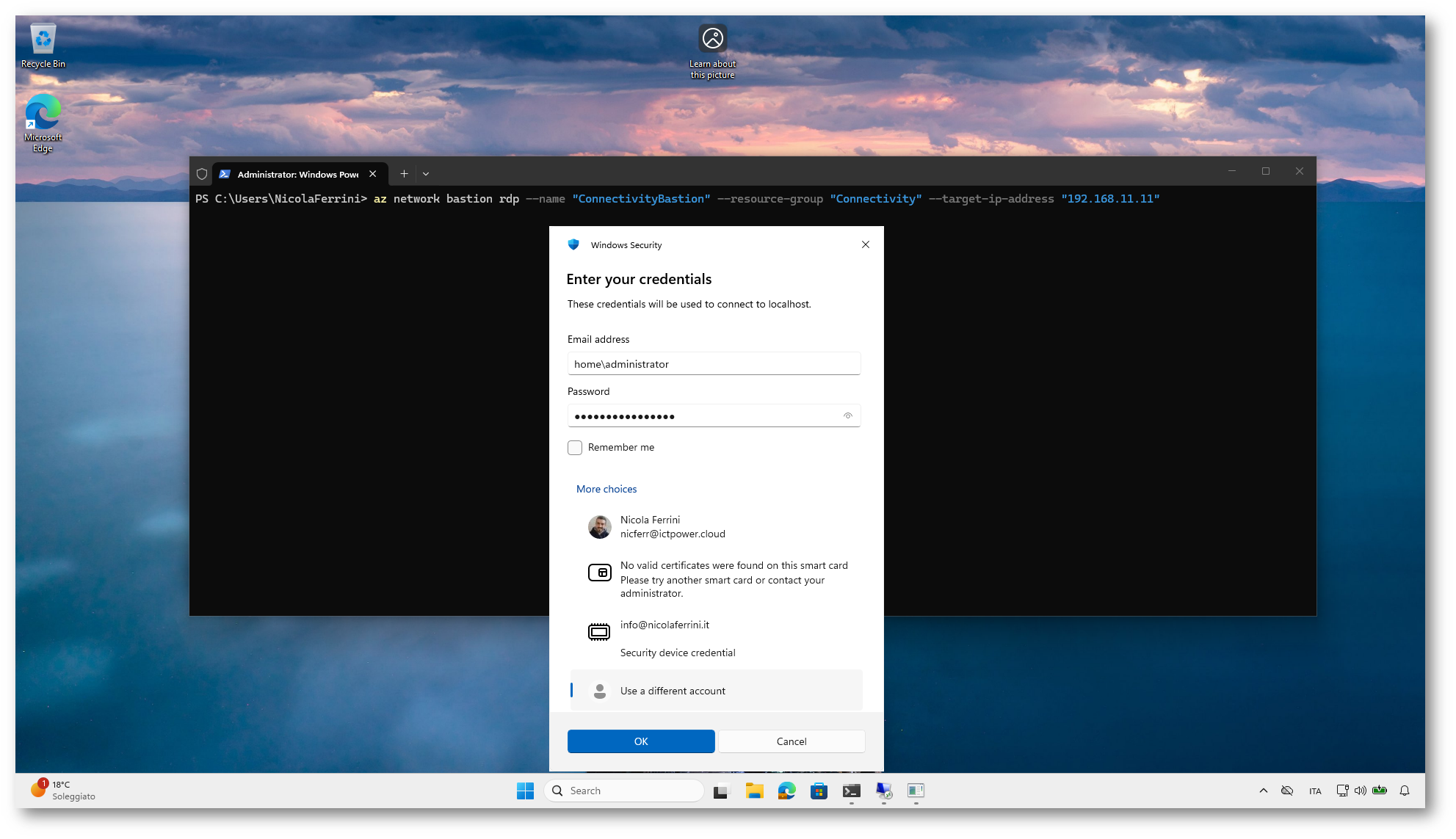Check the Remember me checkbox

point(575,448)
